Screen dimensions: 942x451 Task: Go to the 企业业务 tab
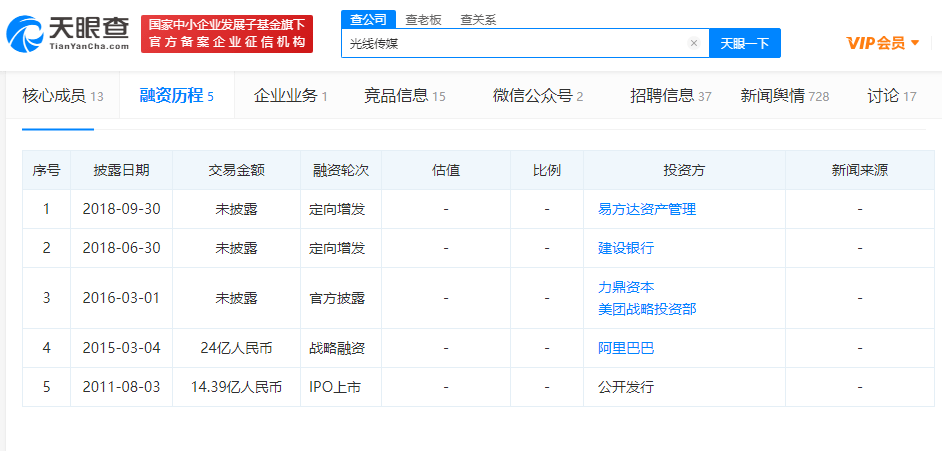coord(290,96)
